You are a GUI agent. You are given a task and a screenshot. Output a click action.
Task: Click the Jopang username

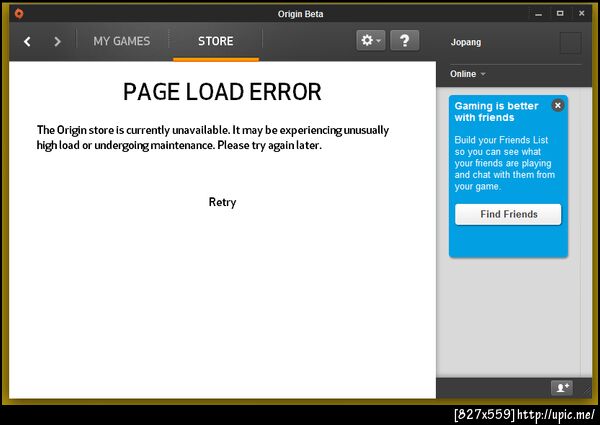coord(466,42)
